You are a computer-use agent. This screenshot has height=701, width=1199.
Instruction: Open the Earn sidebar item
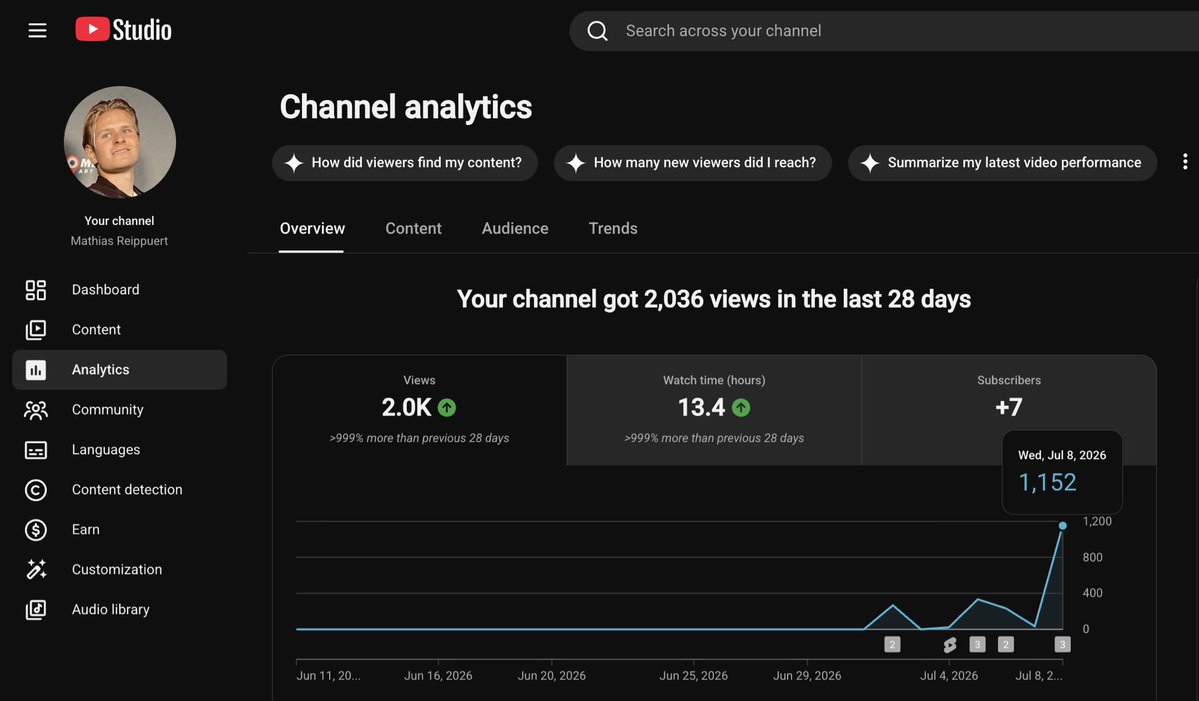click(119, 530)
